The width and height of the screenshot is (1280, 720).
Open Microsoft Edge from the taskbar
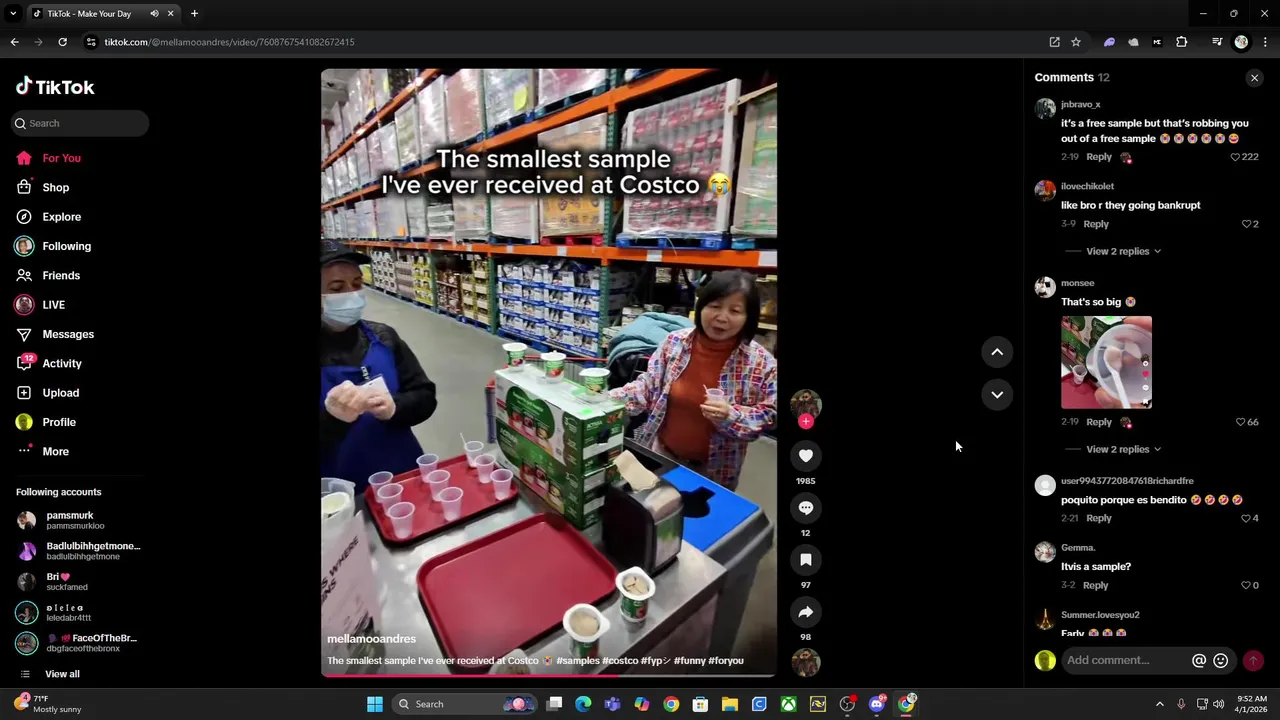coord(583,704)
